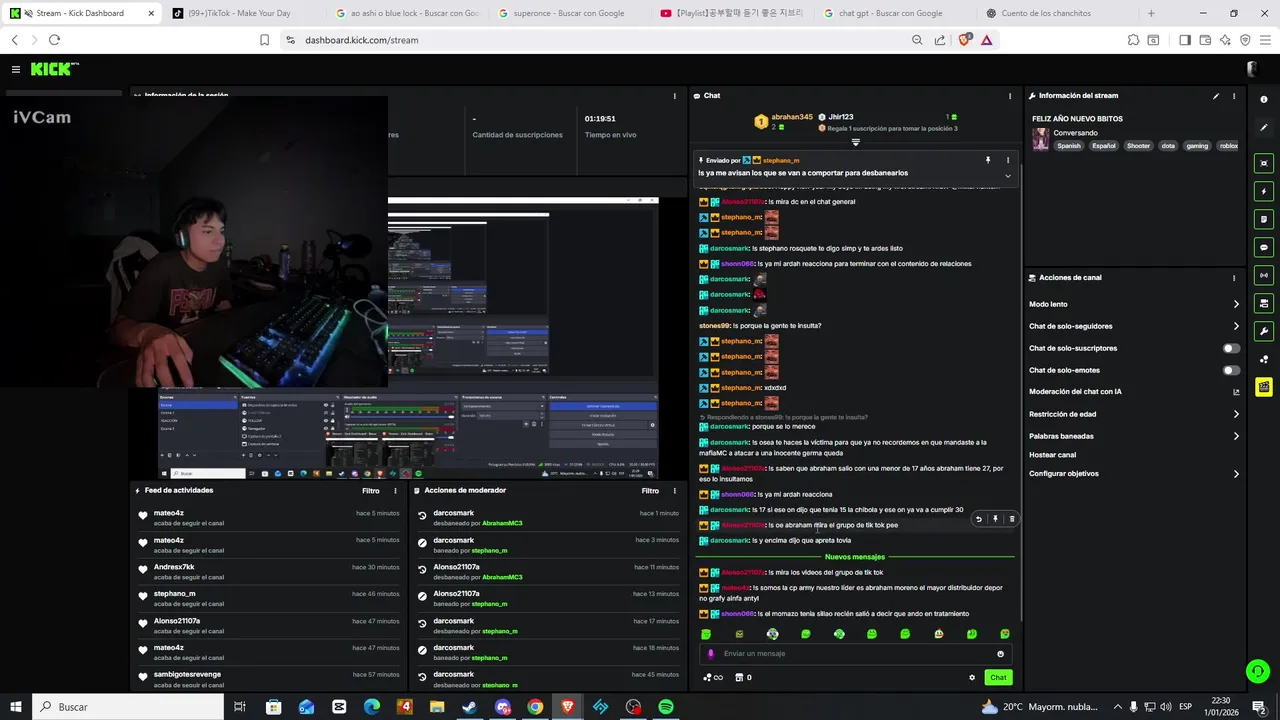Open the user avatar in Kick header
The image size is (1280, 720).
point(1252,69)
